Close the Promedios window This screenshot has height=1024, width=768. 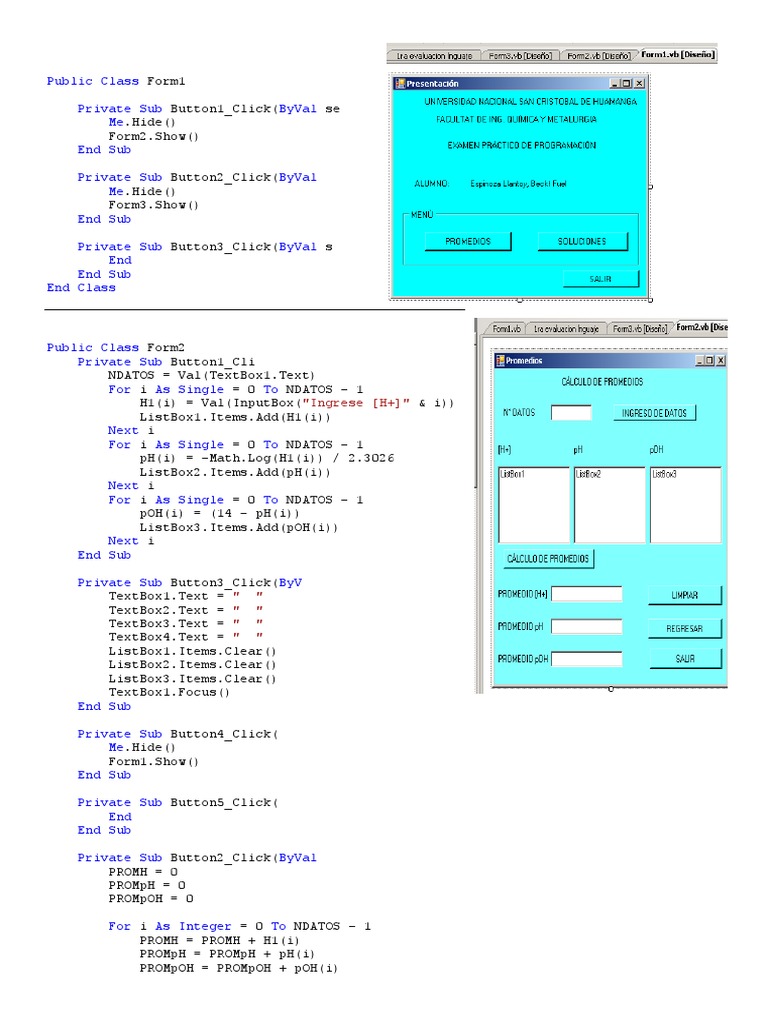(x=720, y=360)
